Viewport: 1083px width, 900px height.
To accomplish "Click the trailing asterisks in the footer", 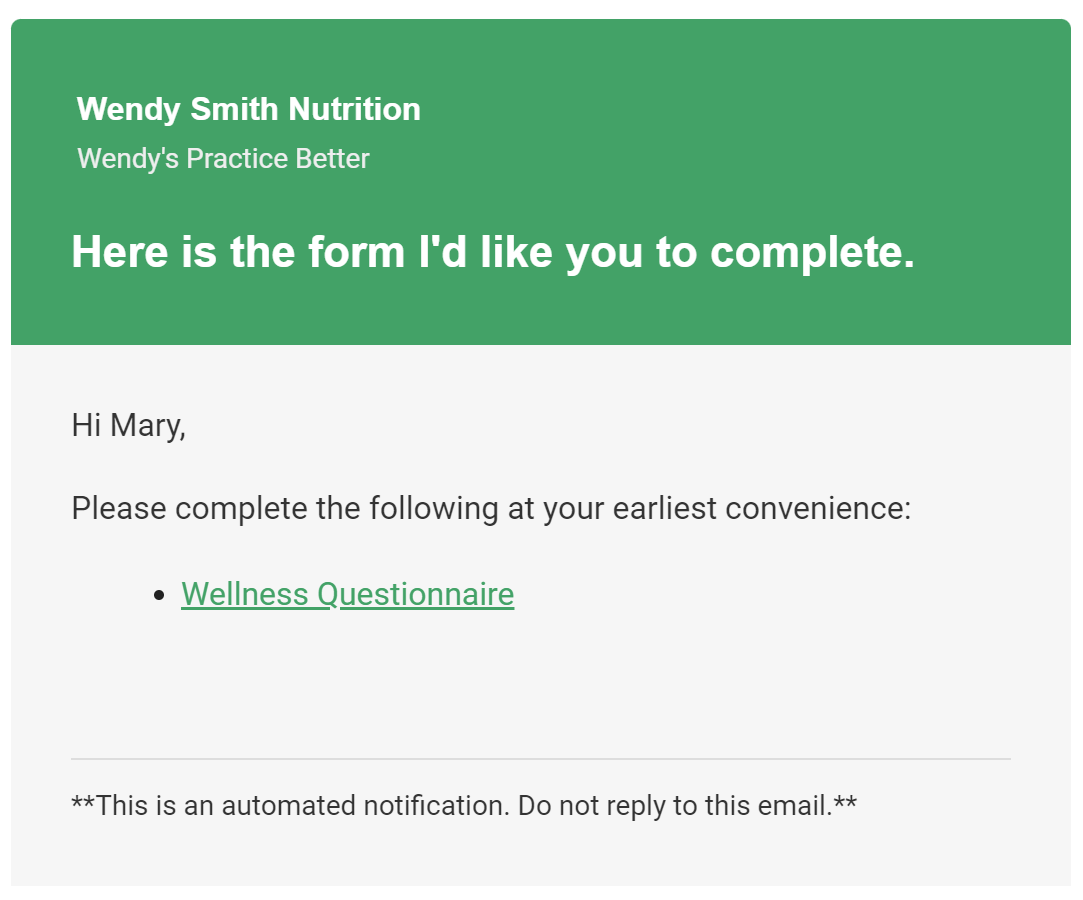I will pyautogui.click(x=845, y=803).
